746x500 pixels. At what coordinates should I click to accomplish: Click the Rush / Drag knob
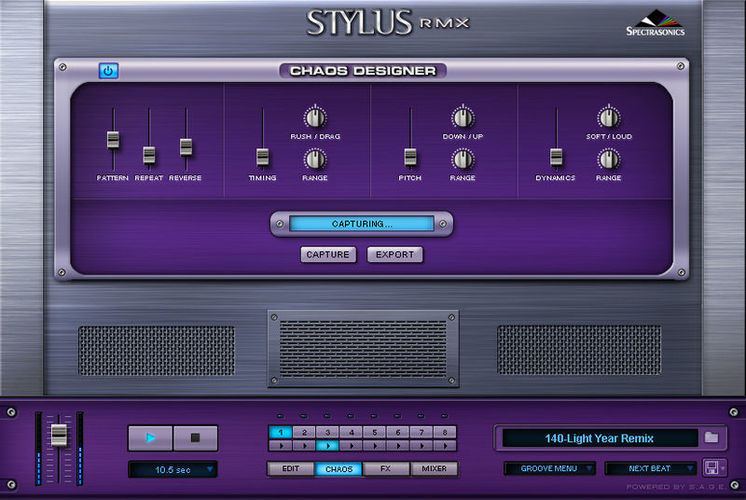(x=315, y=118)
